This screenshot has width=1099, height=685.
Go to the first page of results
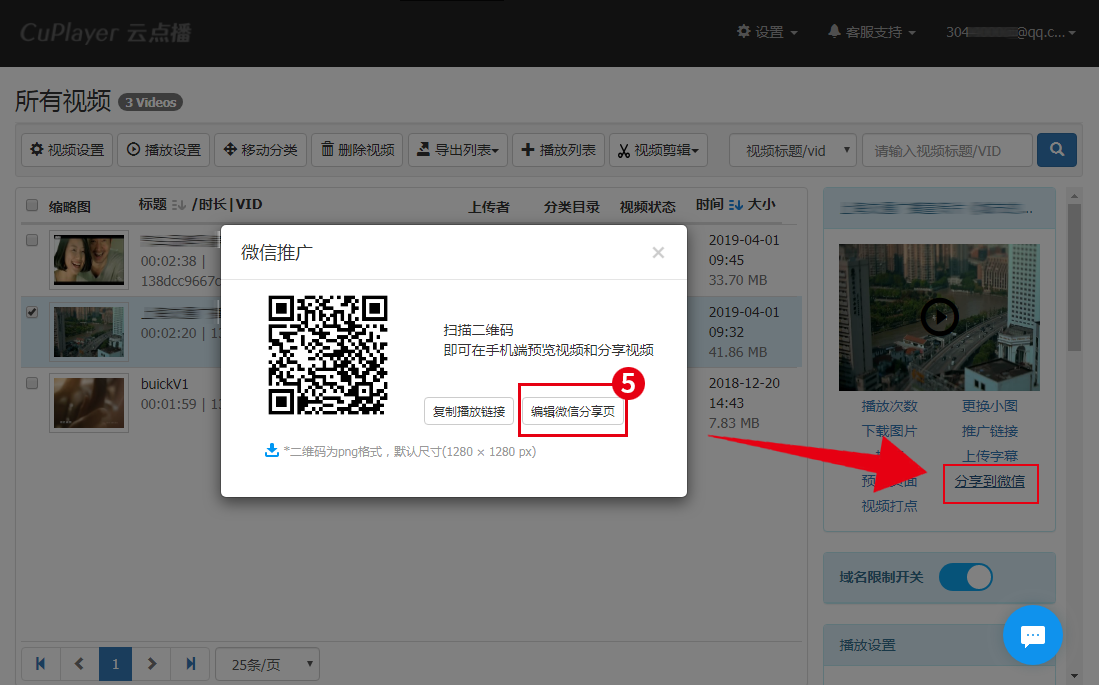[x=41, y=664]
